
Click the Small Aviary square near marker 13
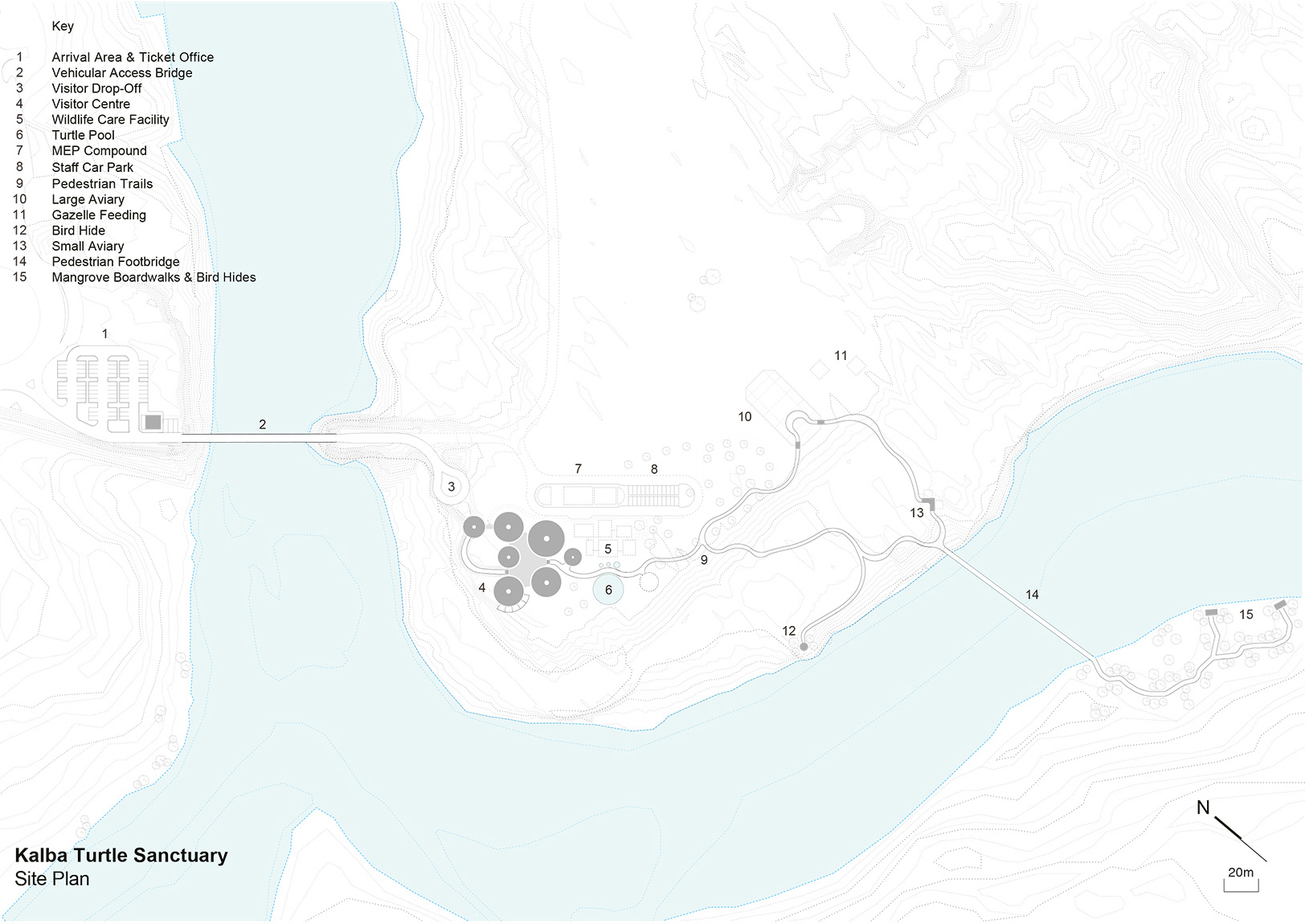point(929,503)
